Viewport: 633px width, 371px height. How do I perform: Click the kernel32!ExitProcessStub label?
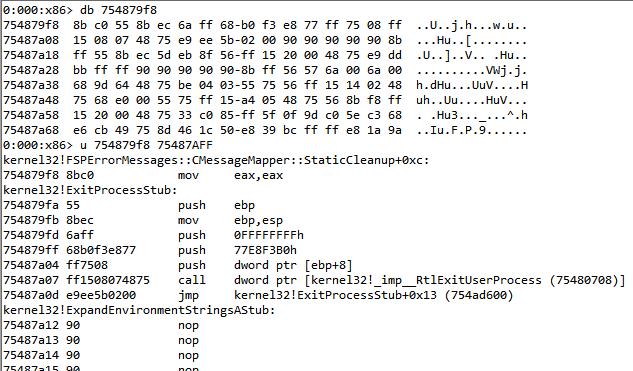(90, 190)
